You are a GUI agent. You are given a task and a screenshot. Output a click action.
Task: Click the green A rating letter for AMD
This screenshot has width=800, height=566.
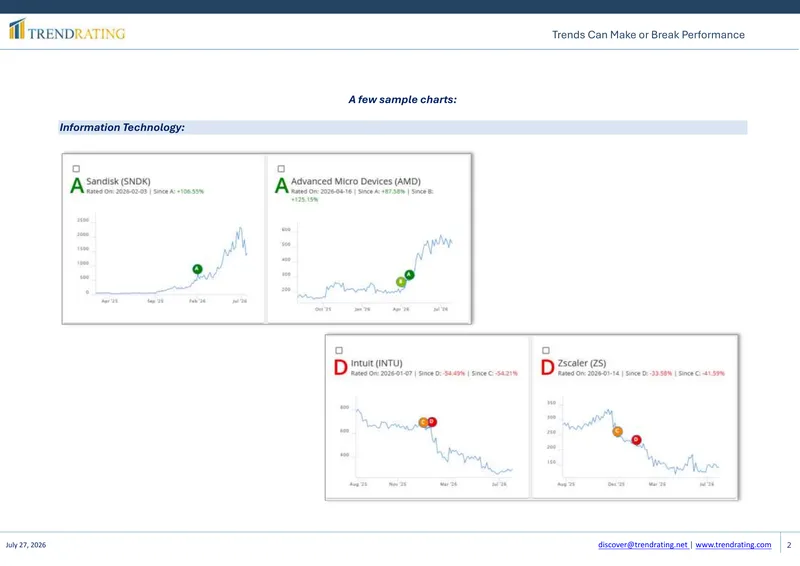(282, 185)
